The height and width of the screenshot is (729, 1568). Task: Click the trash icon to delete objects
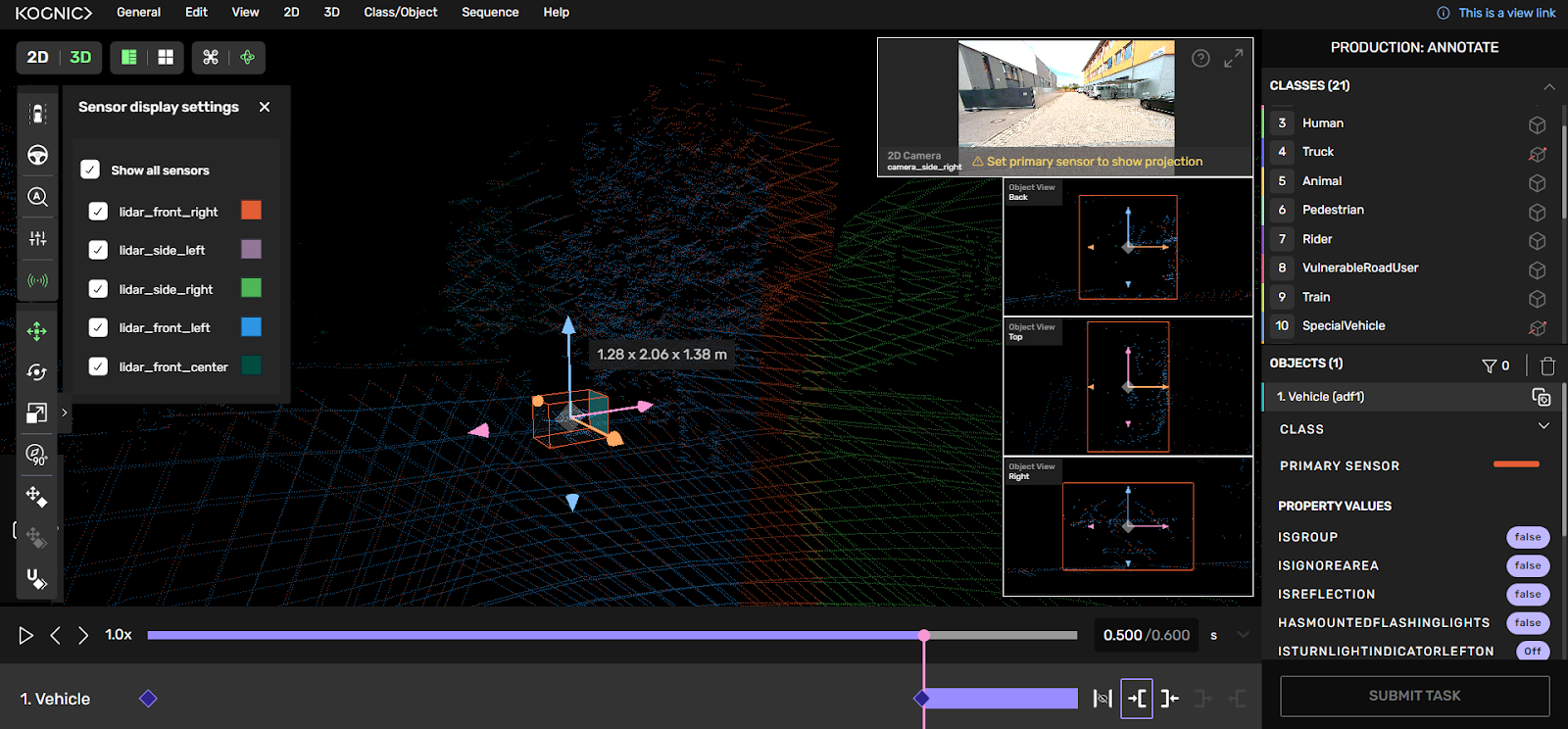coord(1547,365)
